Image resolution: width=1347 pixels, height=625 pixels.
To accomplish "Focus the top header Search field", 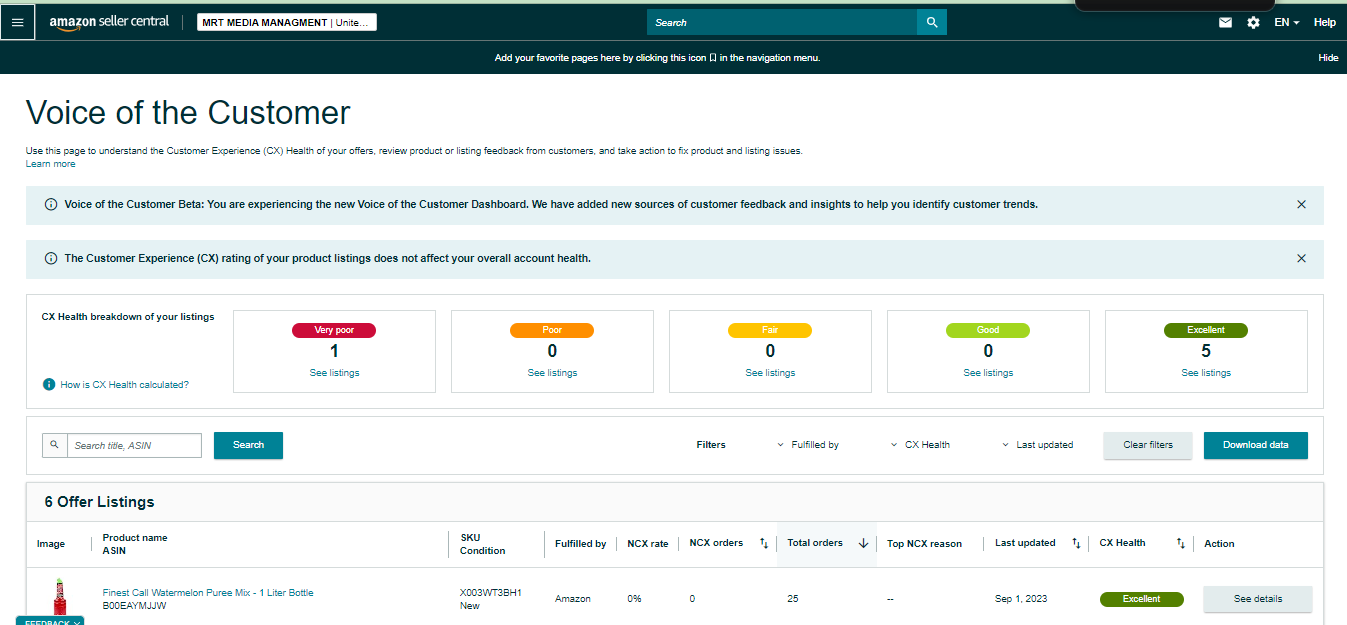I will [782, 22].
